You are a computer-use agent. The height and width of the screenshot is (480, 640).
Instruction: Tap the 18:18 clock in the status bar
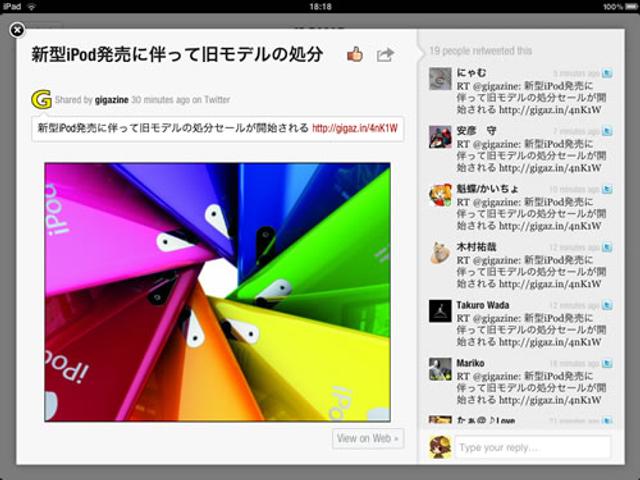320,6
